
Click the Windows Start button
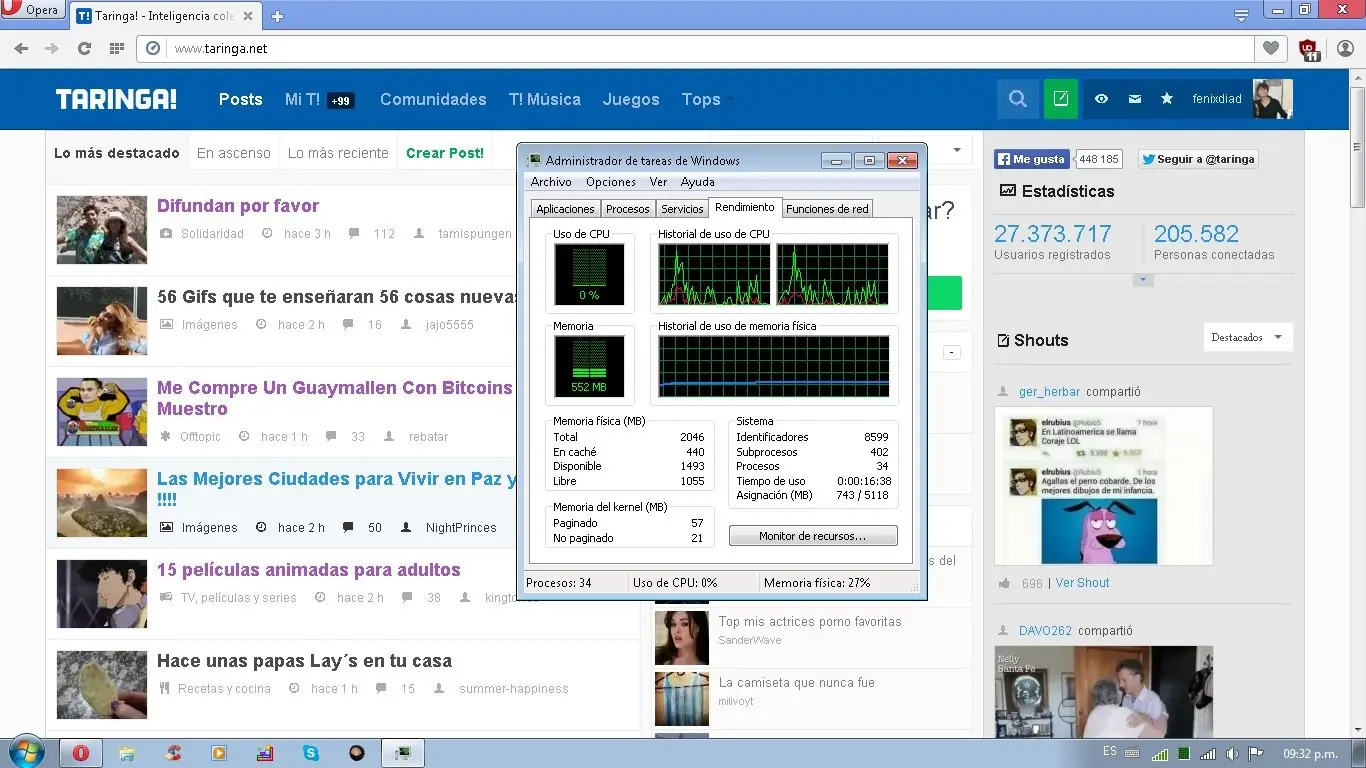tap(26, 752)
